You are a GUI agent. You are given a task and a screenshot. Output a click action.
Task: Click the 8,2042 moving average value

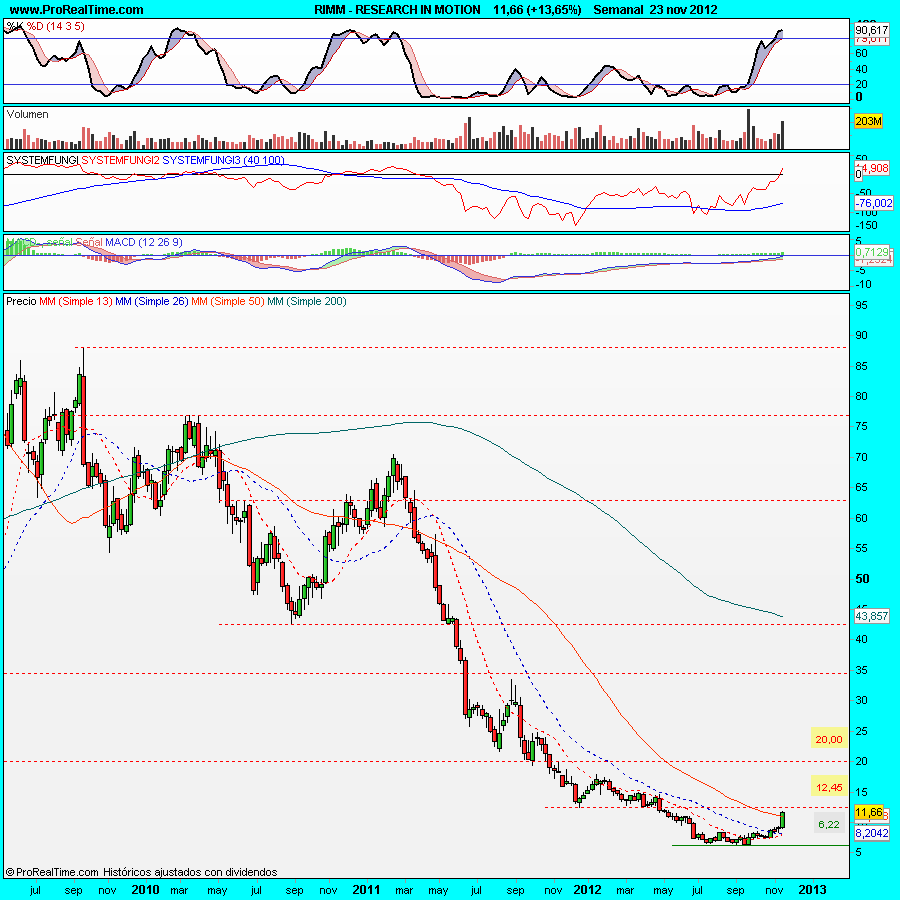[872, 833]
